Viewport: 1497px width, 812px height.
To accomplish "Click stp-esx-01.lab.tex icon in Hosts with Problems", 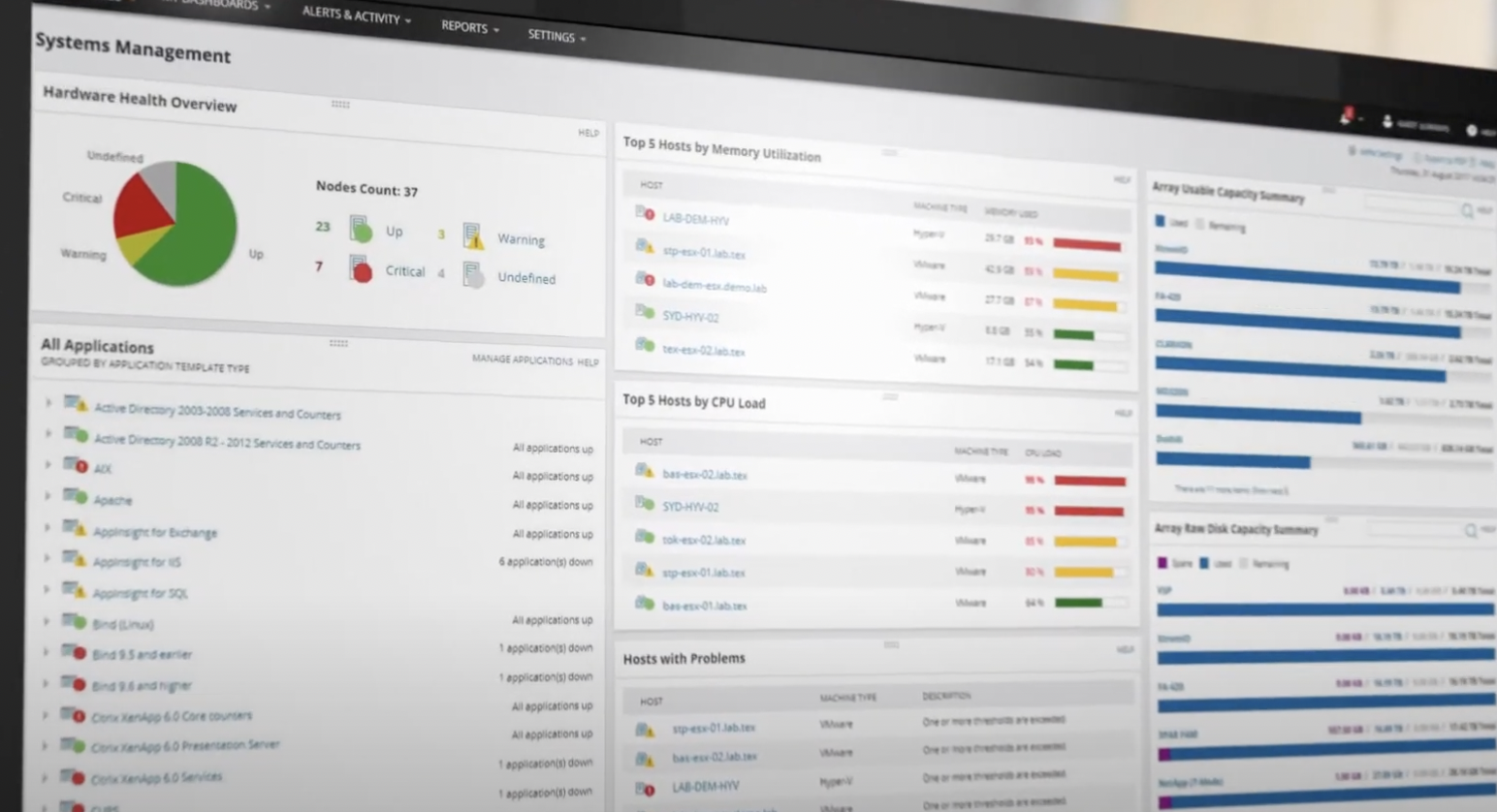I will click(645, 729).
